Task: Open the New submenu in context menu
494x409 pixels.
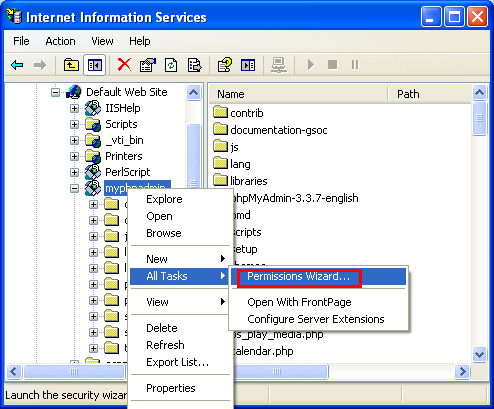Action: 180,259
